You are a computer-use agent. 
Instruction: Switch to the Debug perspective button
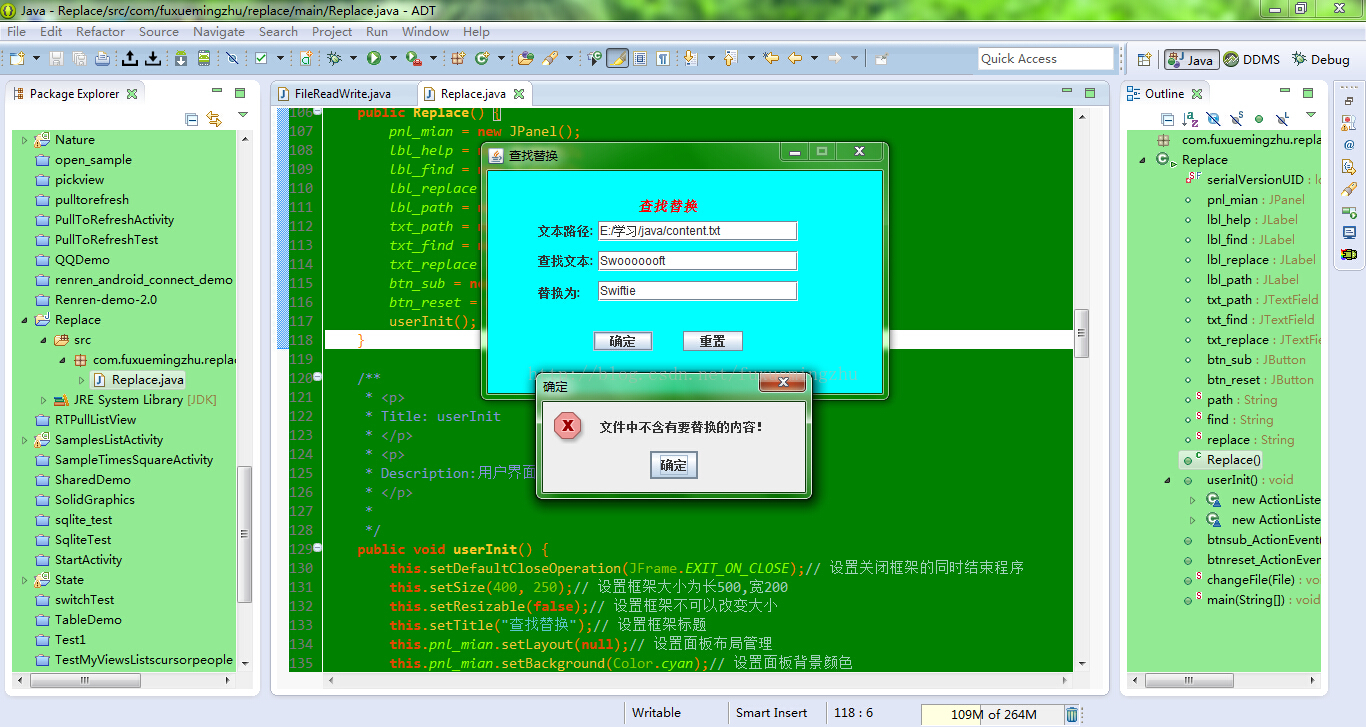pos(1321,59)
